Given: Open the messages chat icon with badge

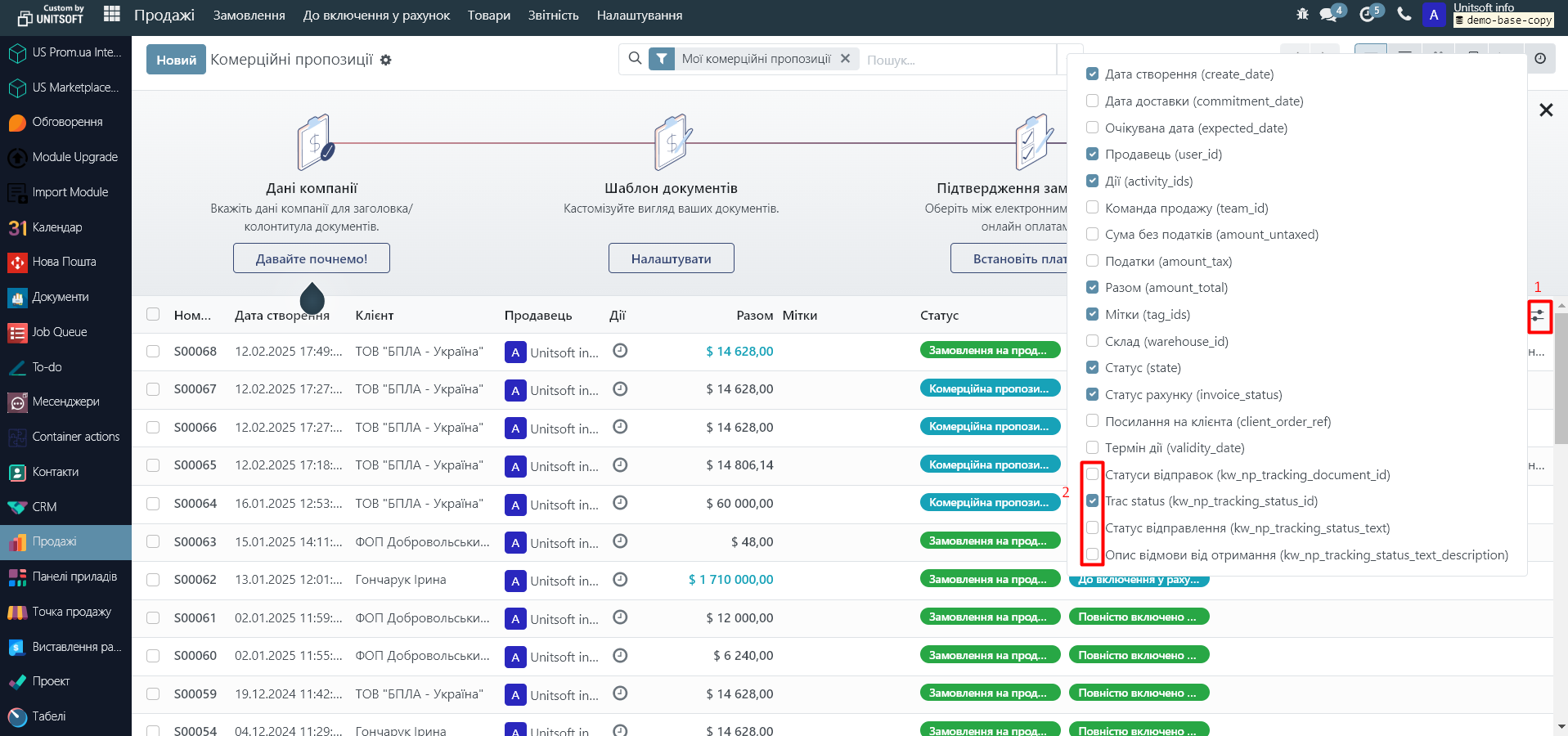Looking at the screenshot, I should point(1329,15).
